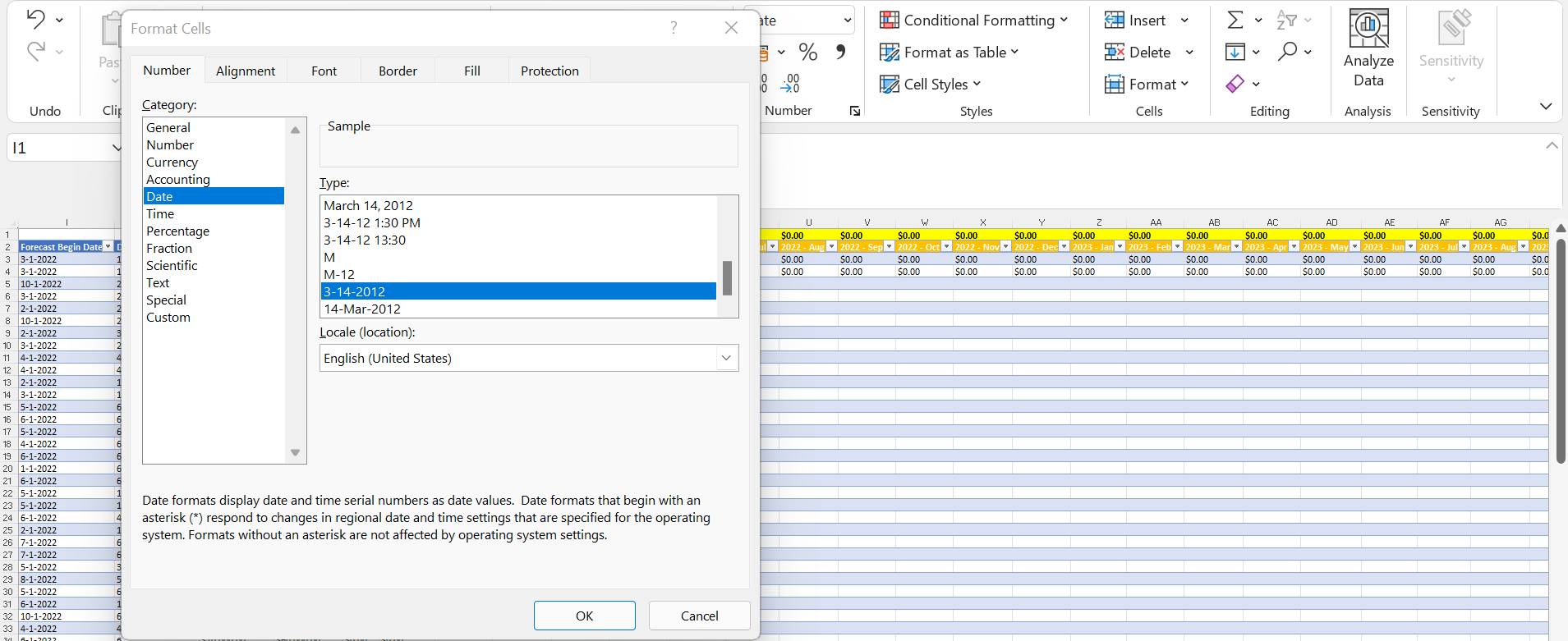1568x641 pixels.
Task: Select Custom category
Action: click(214, 318)
